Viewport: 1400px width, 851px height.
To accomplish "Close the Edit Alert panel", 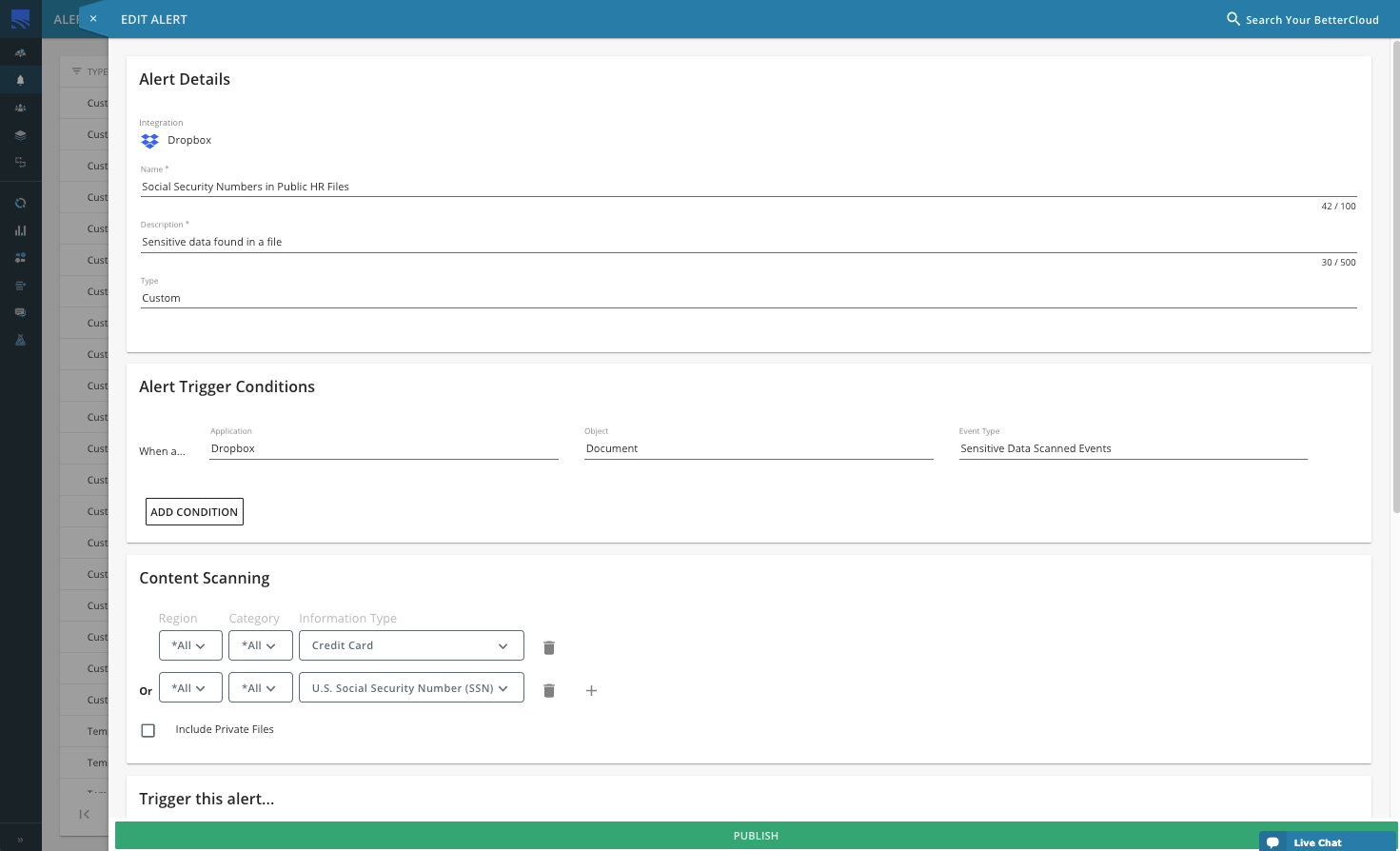I will 93,19.
